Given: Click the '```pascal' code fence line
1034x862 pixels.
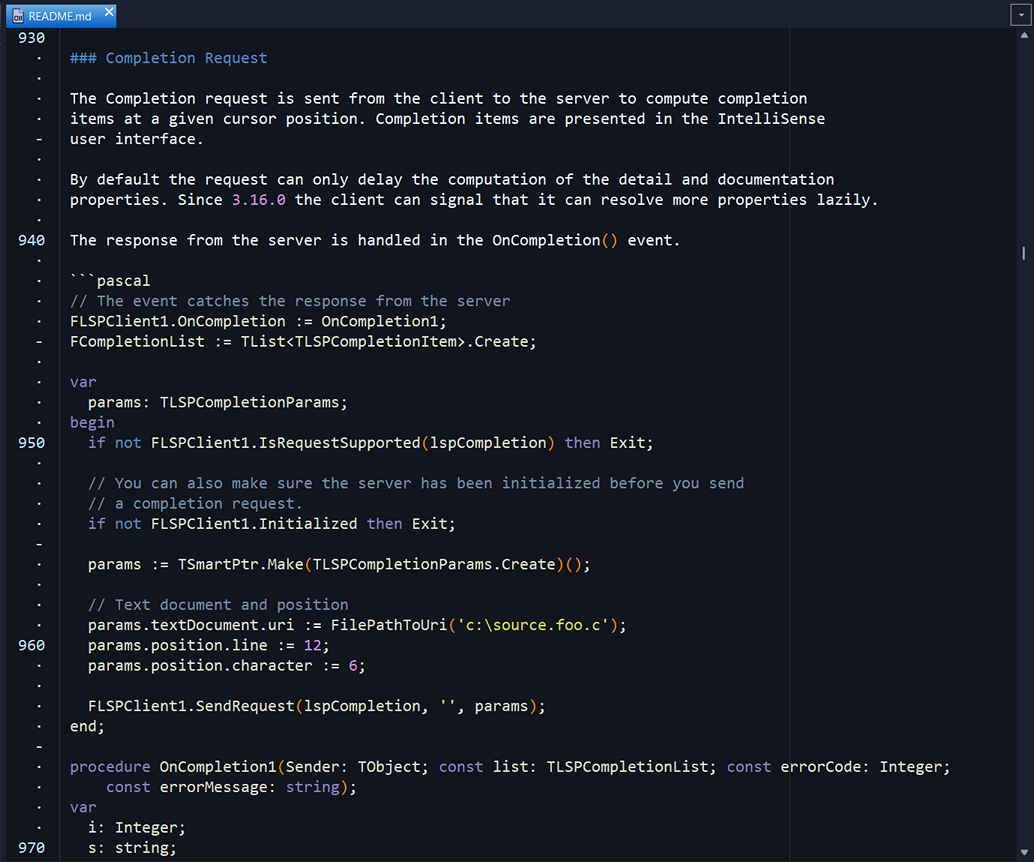Looking at the screenshot, I should (x=110, y=281).
